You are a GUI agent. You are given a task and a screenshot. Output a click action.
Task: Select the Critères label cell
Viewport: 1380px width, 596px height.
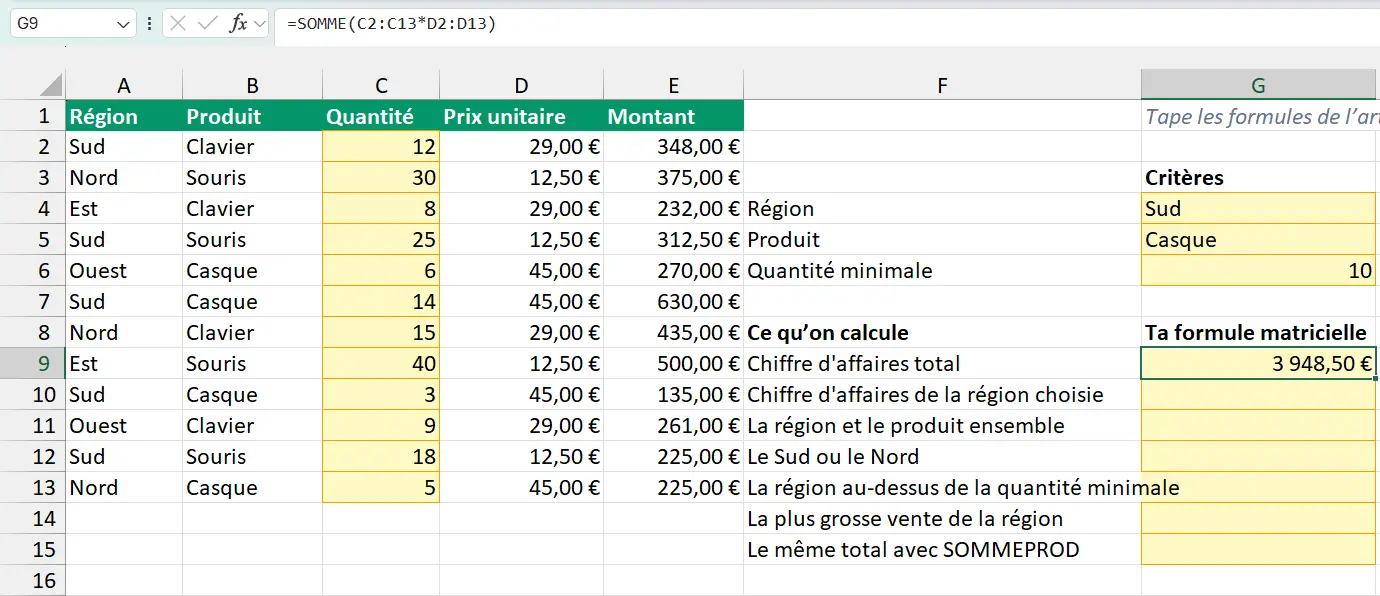click(1259, 178)
